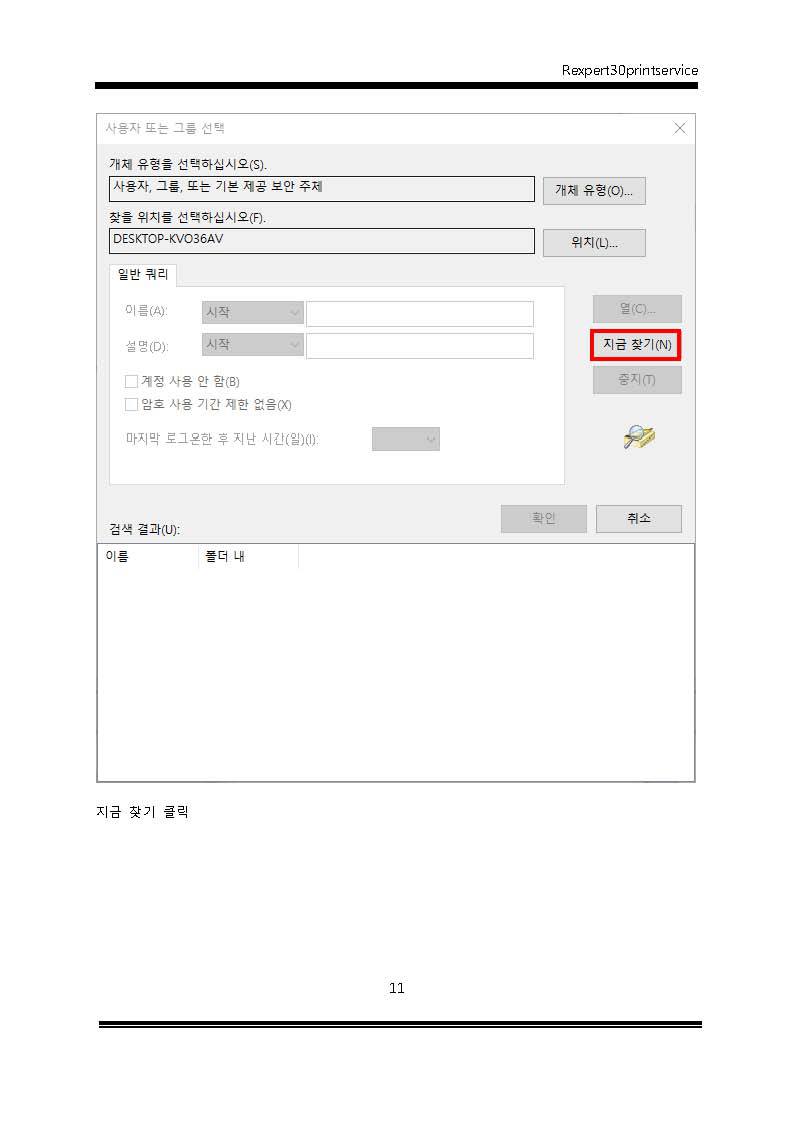Open the 이름 시작 dropdown
This screenshot has width=794, height=1123.
click(253, 312)
